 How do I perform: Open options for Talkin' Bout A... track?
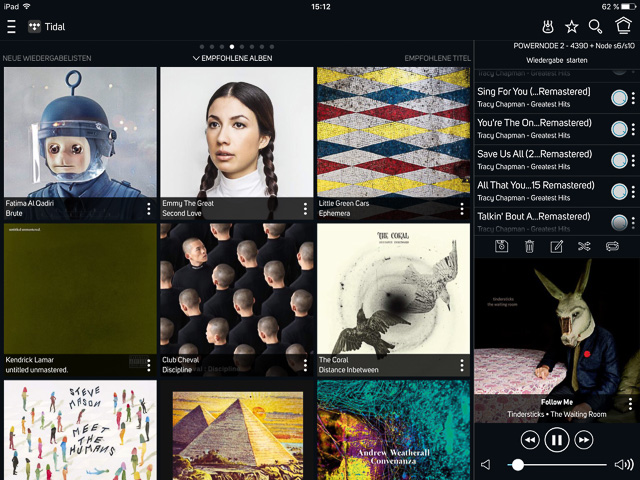pos(633,223)
